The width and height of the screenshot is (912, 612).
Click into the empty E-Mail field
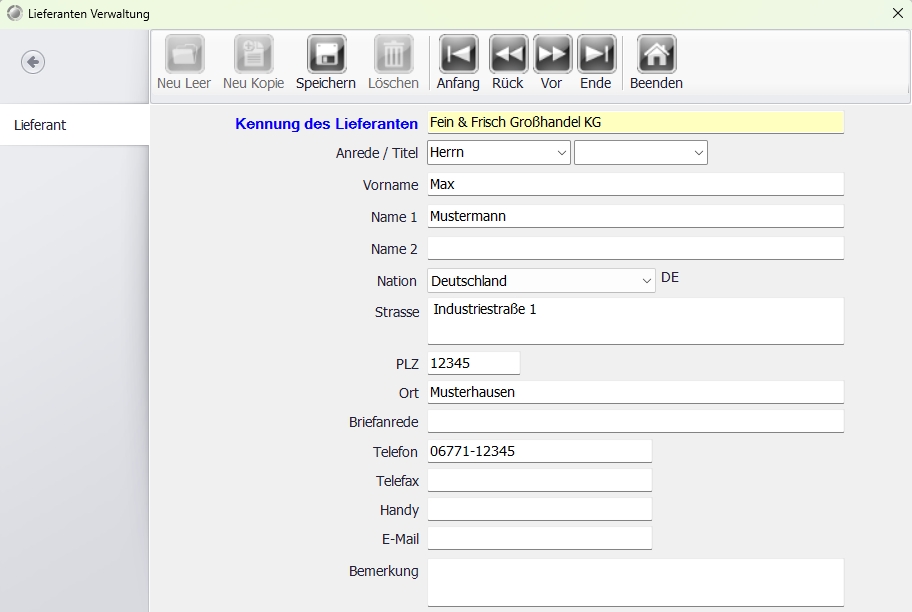click(x=539, y=539)
